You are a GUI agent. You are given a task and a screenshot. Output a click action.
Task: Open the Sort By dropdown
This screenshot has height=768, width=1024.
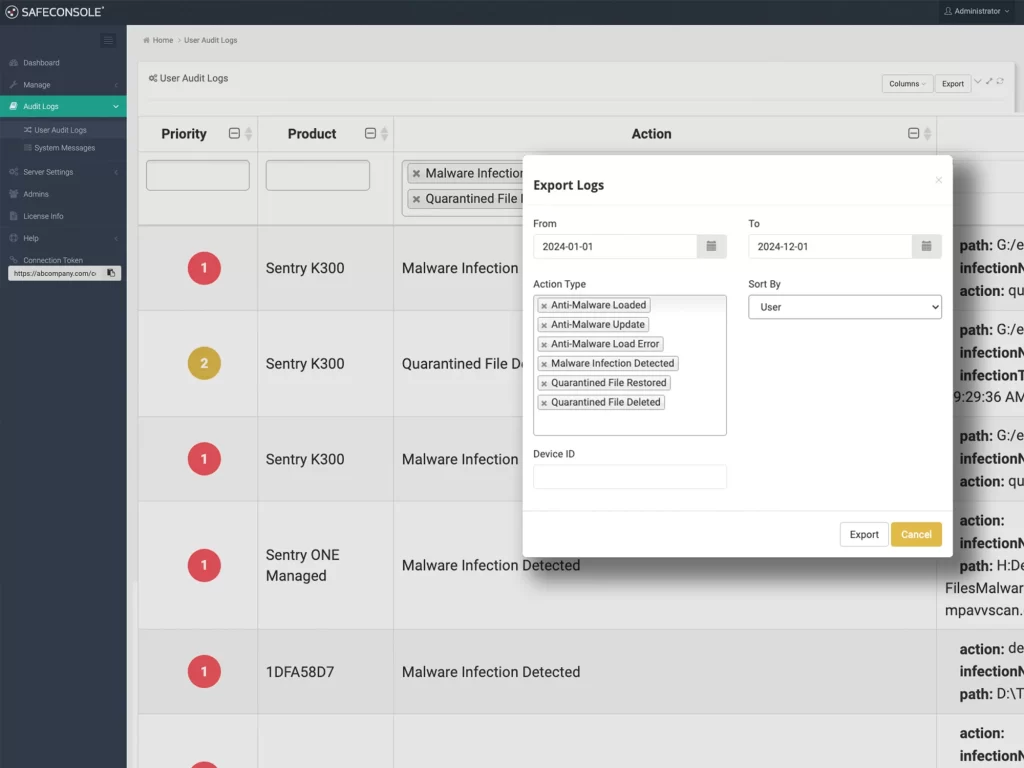click(845, 307)
